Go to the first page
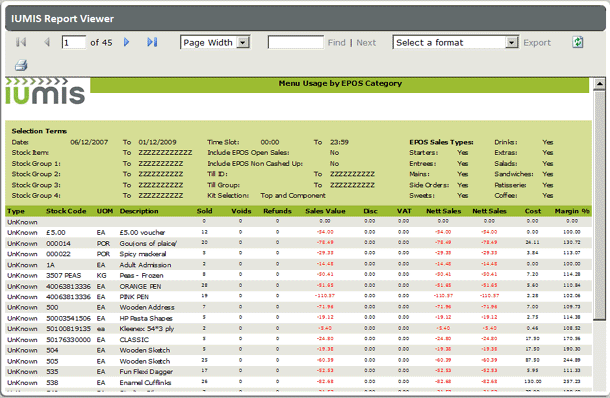610x398 pixels. [21, 42]
